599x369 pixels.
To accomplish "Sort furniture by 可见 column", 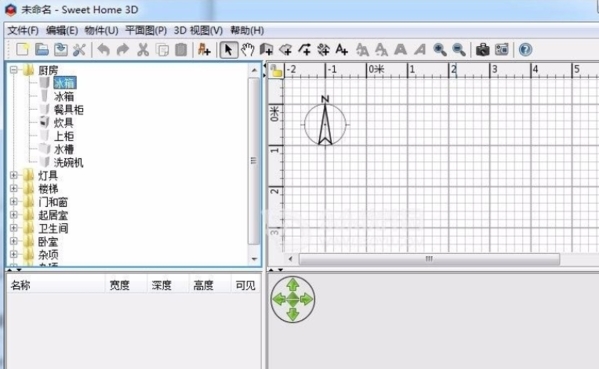I will click(246, 285).
